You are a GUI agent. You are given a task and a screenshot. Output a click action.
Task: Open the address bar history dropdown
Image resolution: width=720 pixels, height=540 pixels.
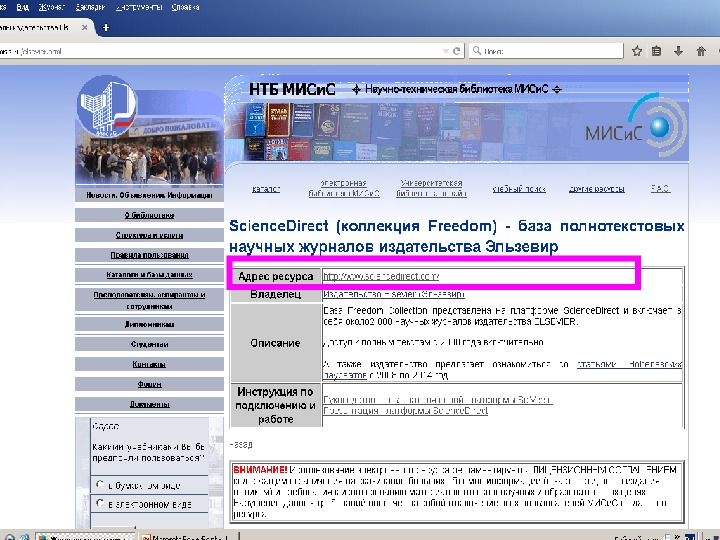445,51
